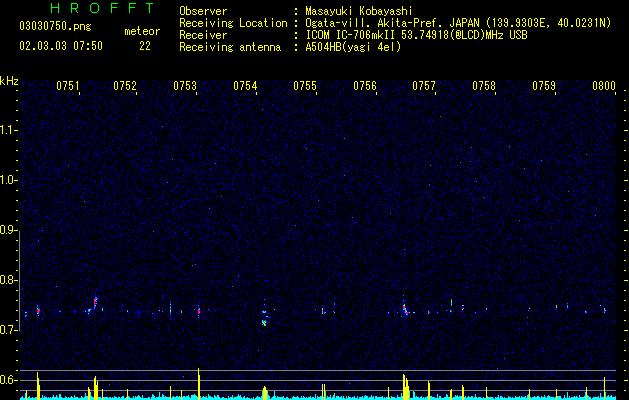
Task: Click the 0751 time marker
Action: [x=68, y=86]
